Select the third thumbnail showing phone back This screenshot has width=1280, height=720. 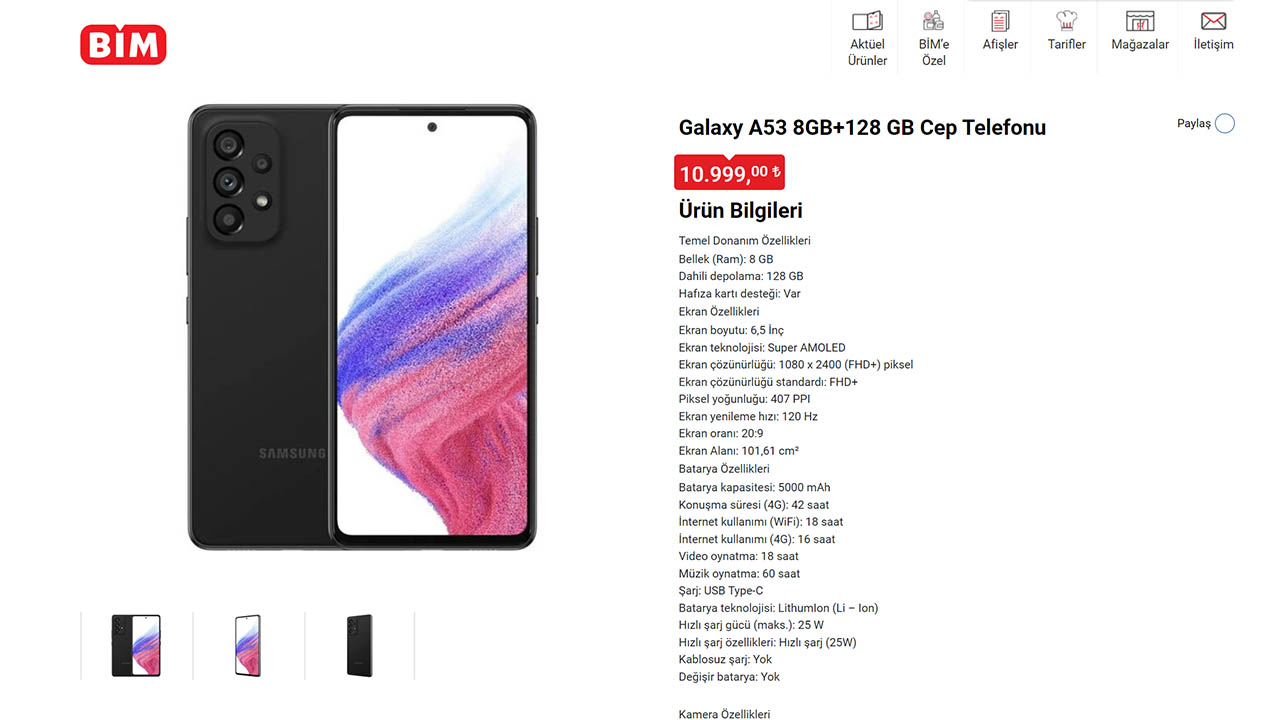360,646
